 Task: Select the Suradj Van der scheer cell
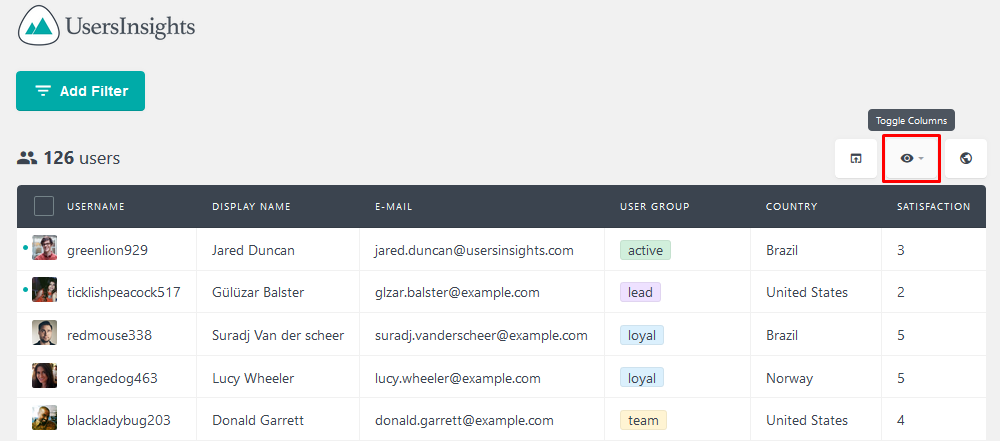278,335
